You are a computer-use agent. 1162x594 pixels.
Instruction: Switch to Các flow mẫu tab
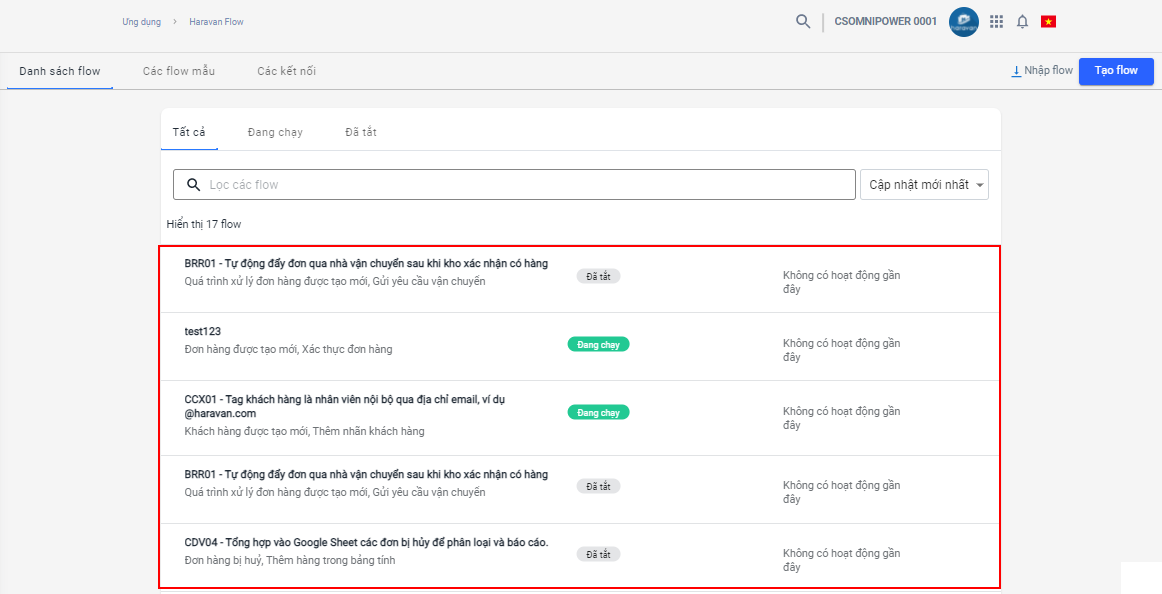tap(179, 71)
